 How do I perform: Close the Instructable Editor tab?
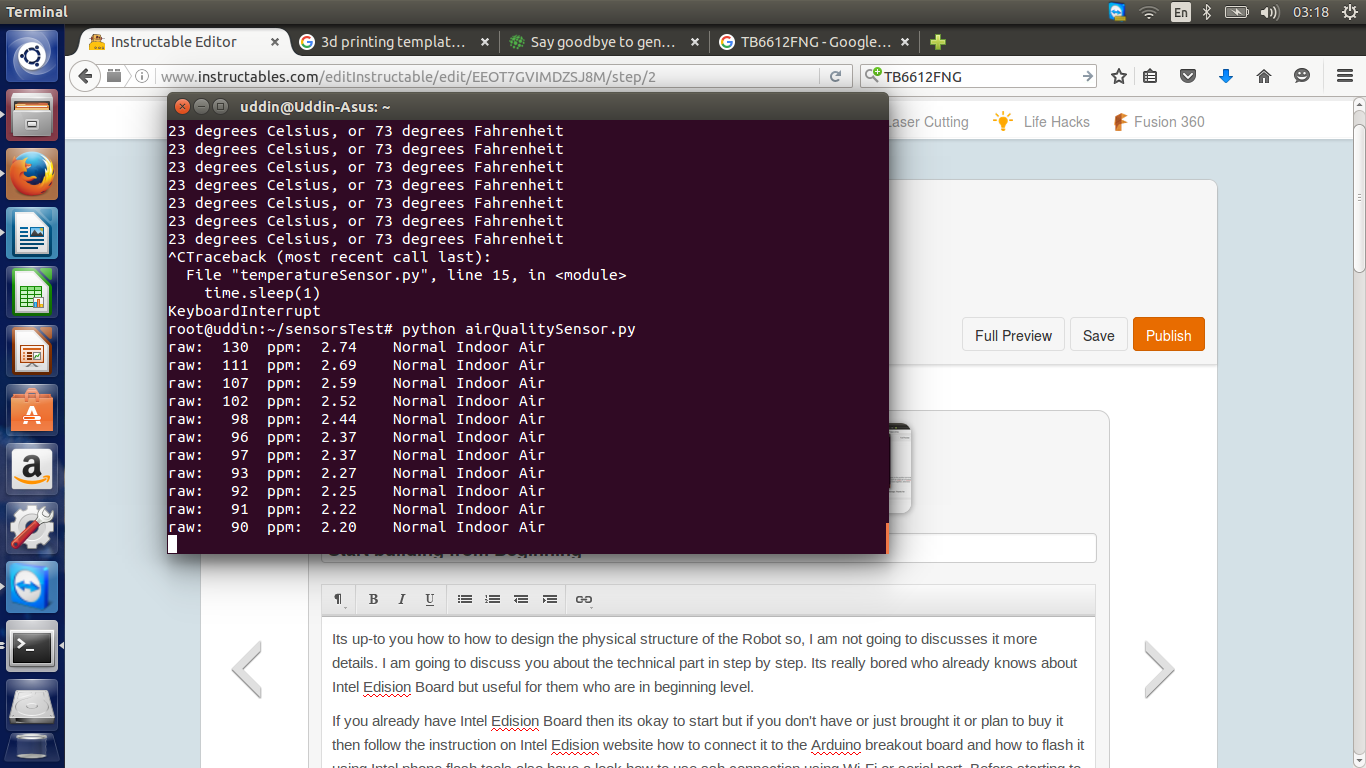point(274,42)
